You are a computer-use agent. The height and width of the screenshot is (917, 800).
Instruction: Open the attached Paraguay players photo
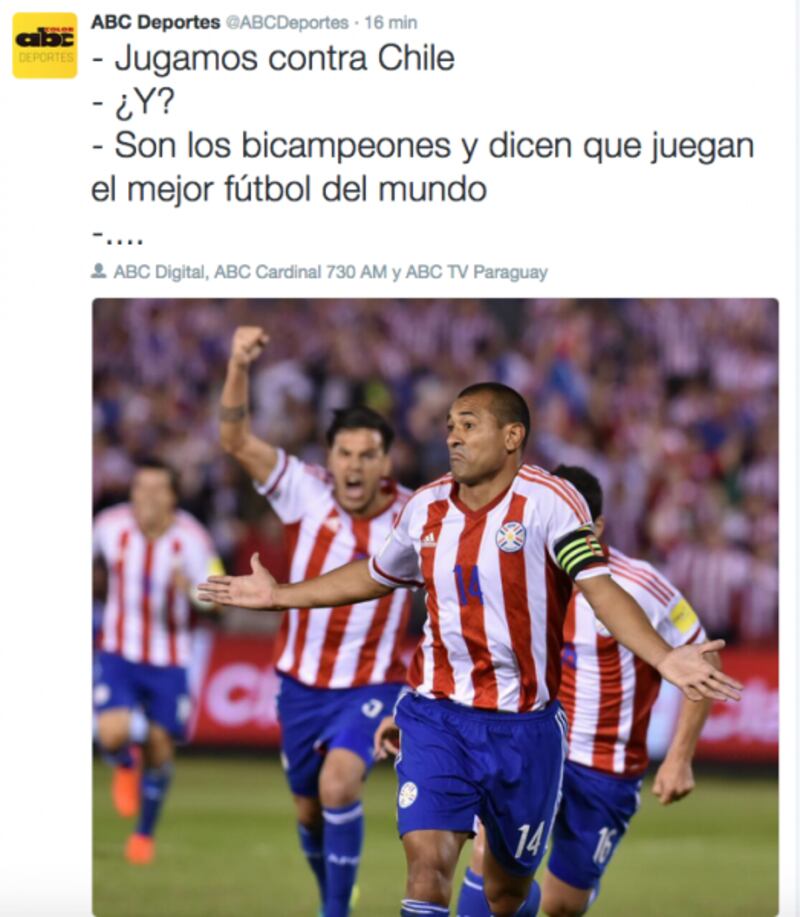click(435, 606)
